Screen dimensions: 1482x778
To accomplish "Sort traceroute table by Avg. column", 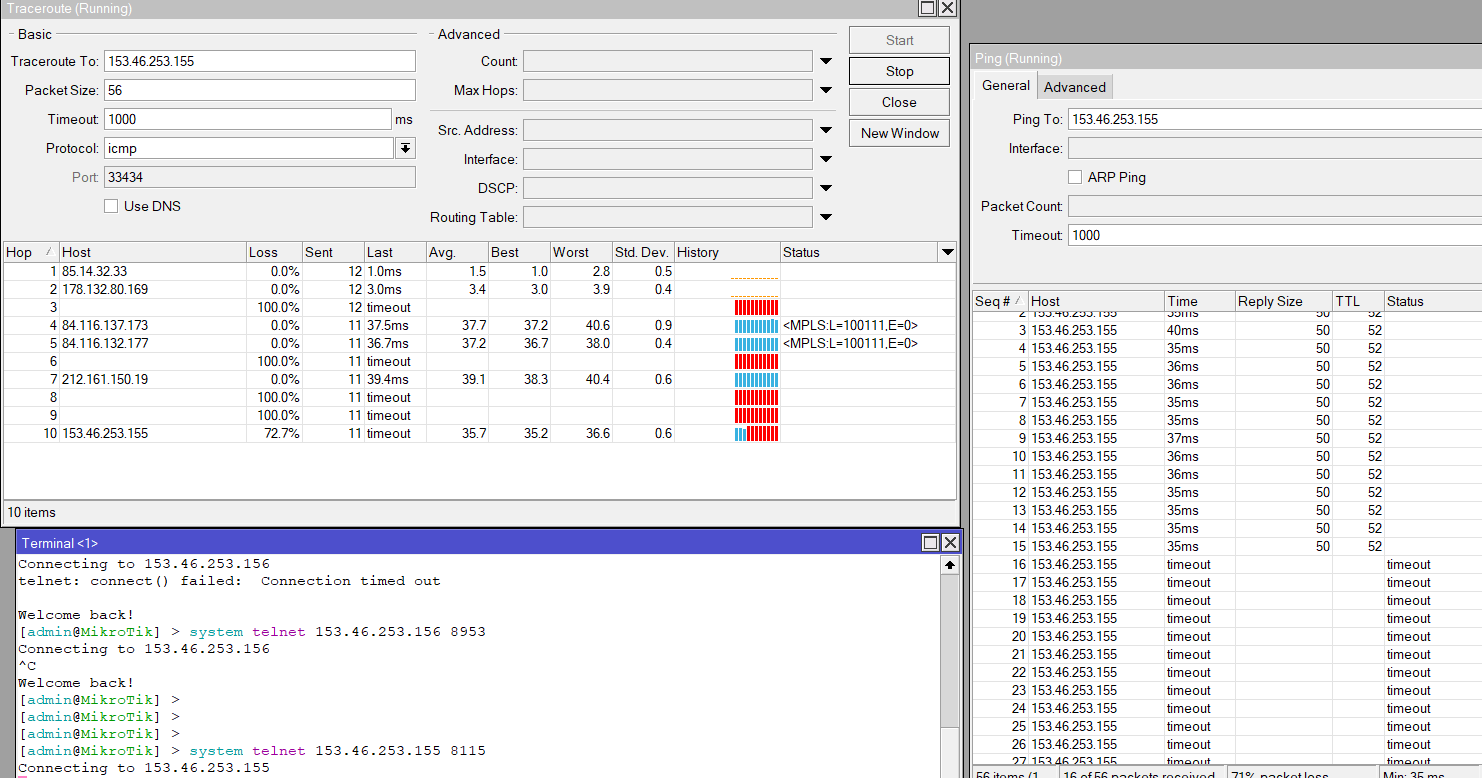I will tap(457, 252).
